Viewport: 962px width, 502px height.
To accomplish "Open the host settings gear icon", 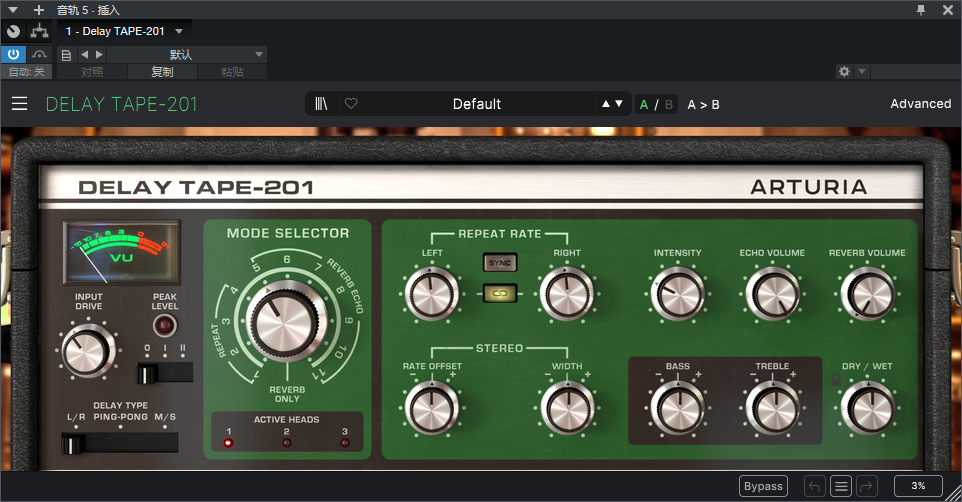I will click(x=844, y=72).
